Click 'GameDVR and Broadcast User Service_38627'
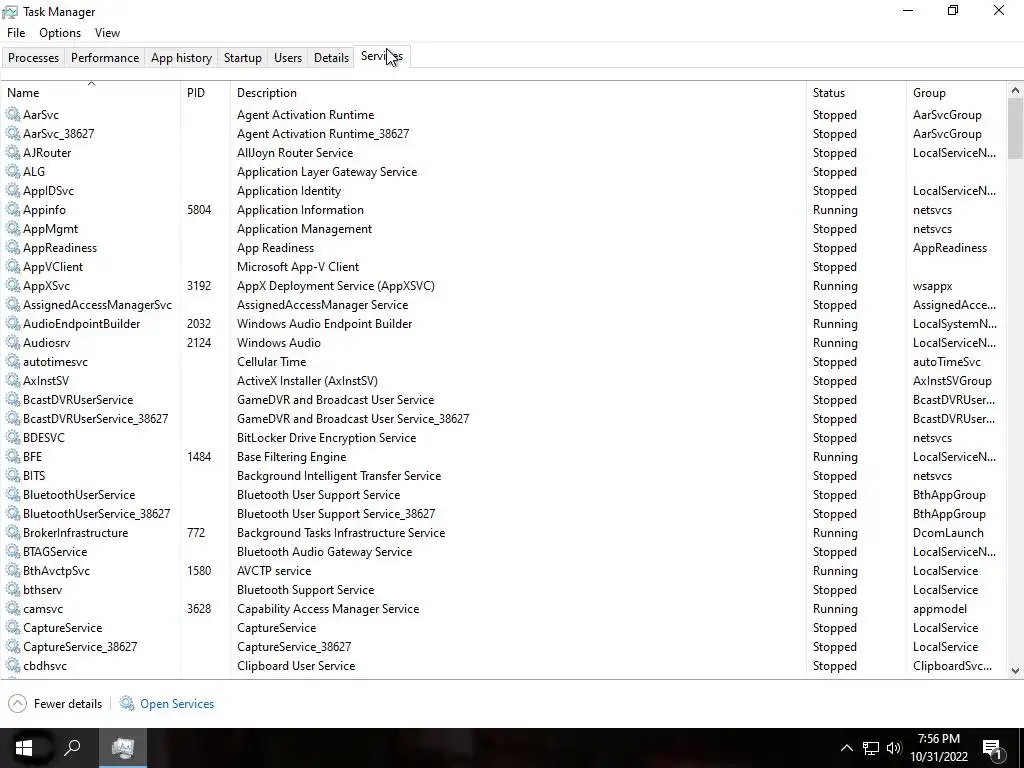The width and height of the screenshot is (1024, 768). (x=353, y=419)
